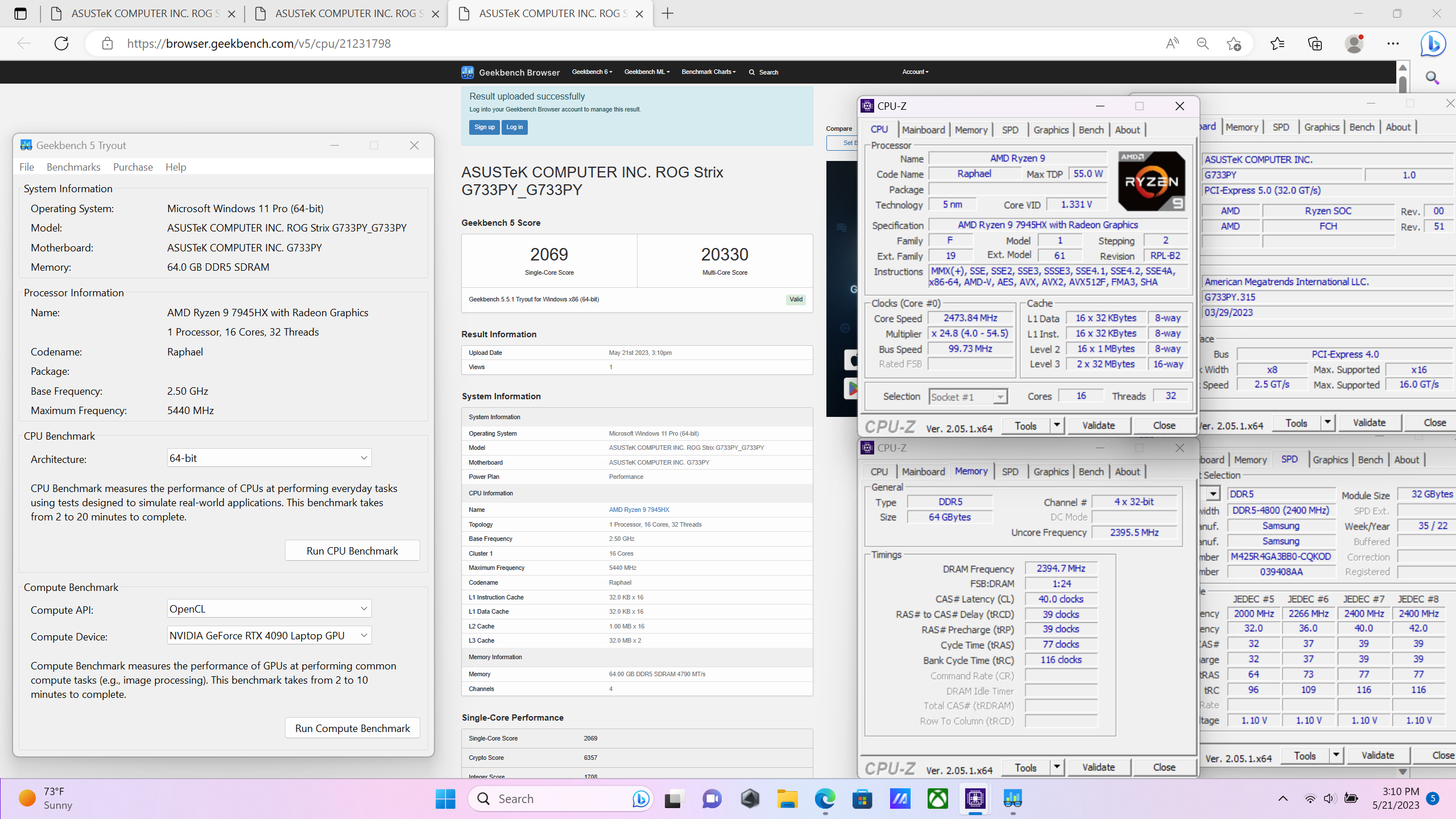Click the Log in button

tap(514, 127)
